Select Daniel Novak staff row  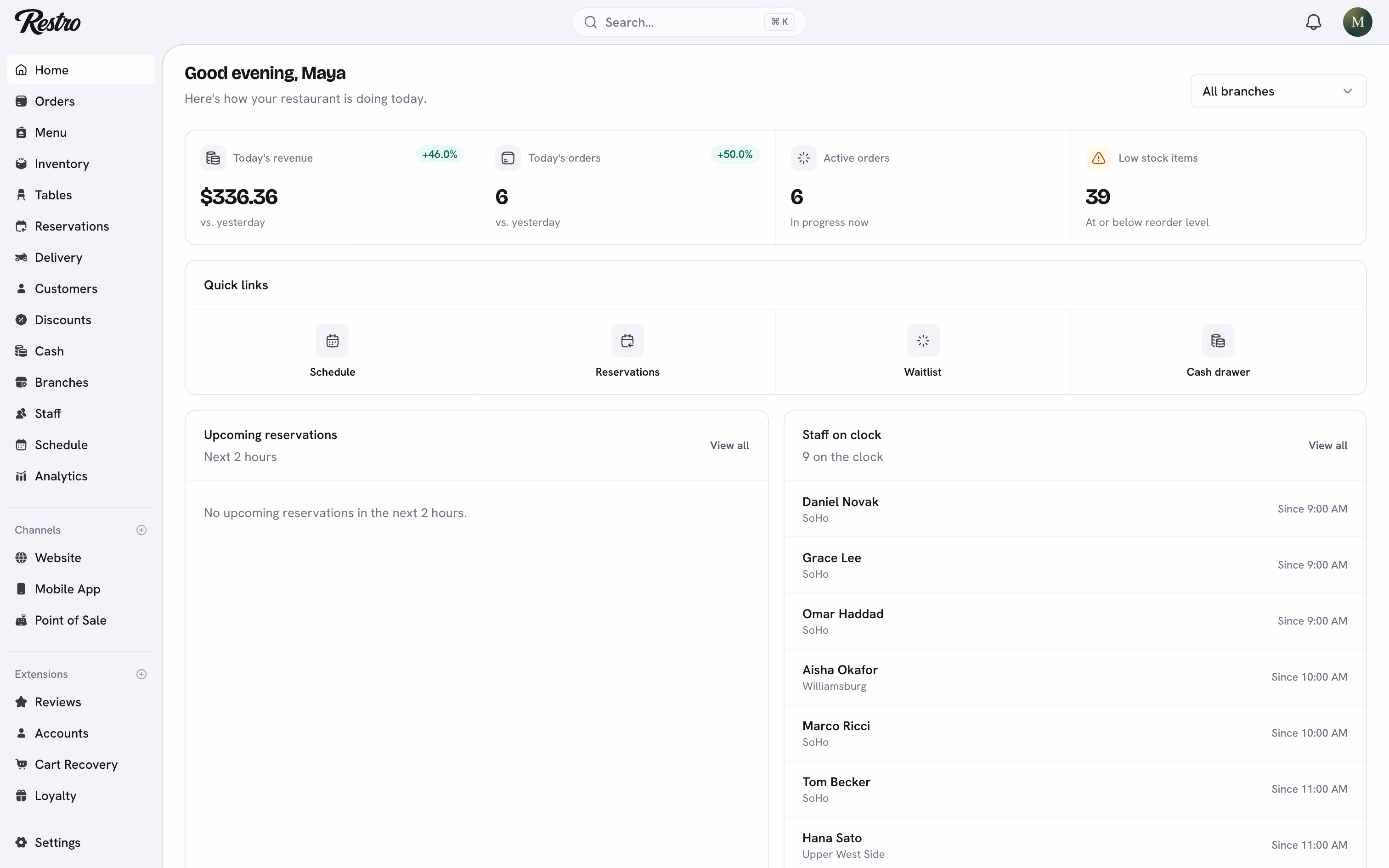(1074, 509)
